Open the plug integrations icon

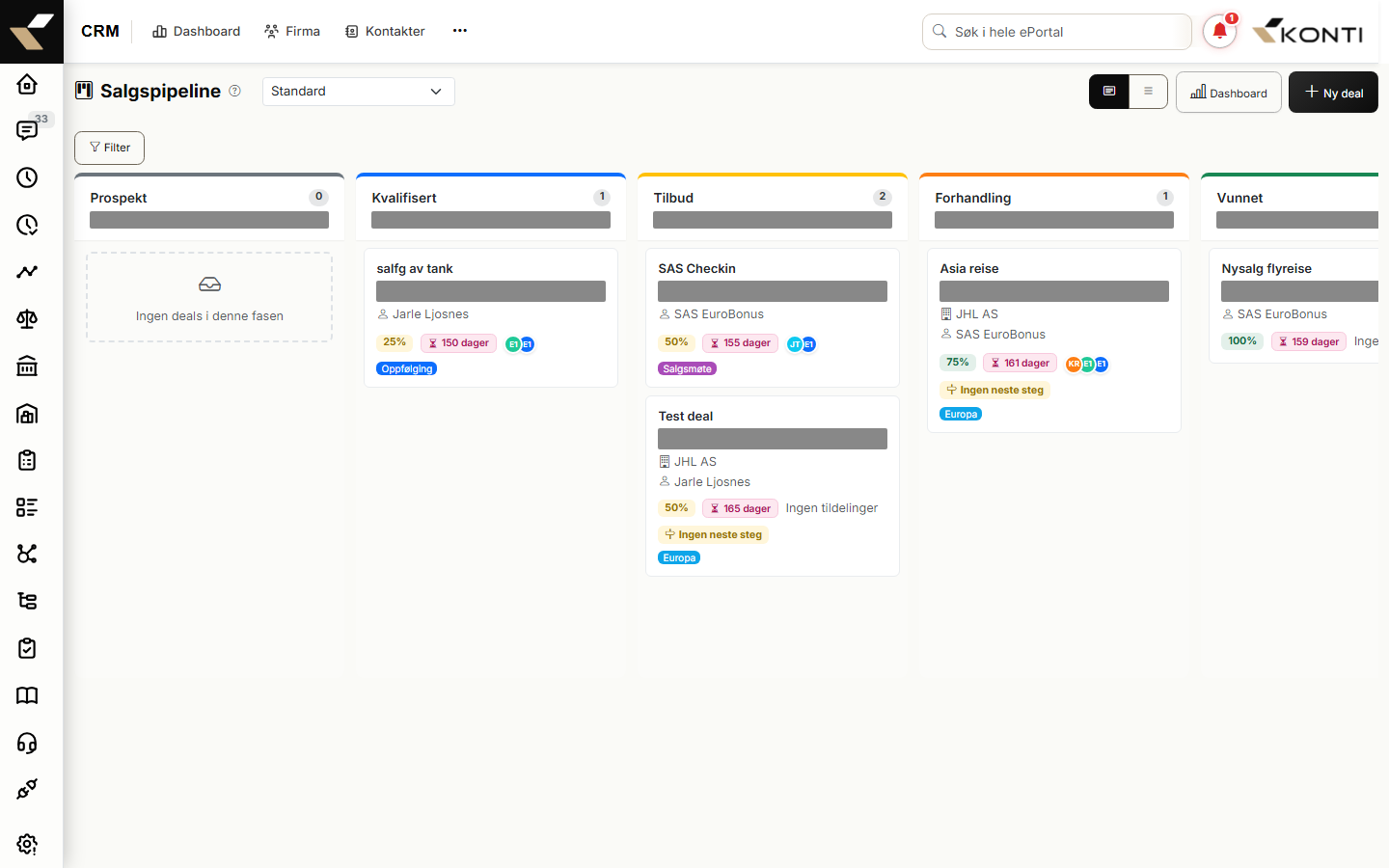(x=27, y=789)
